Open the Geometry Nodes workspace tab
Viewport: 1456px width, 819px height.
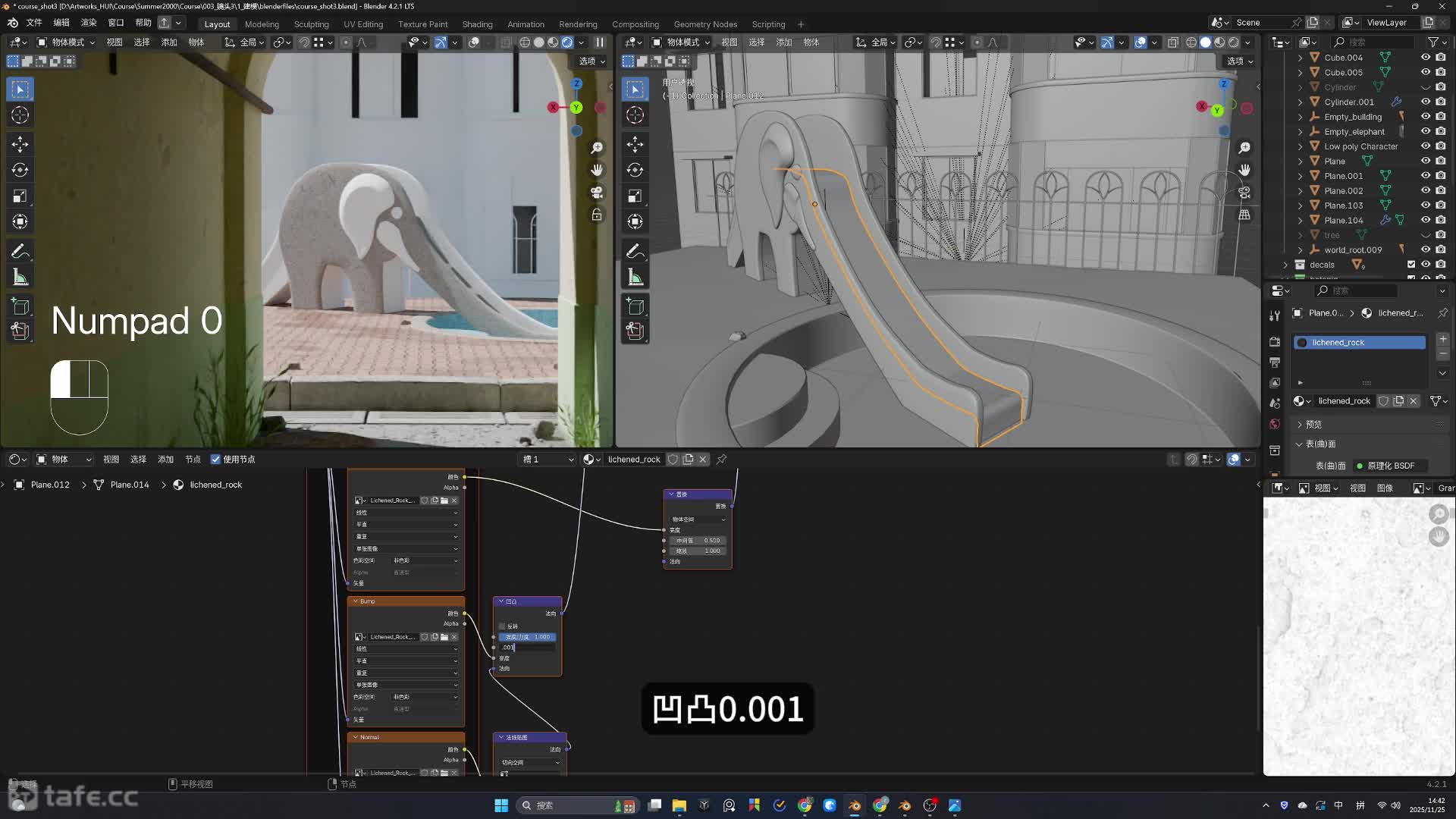coord(704,24)
